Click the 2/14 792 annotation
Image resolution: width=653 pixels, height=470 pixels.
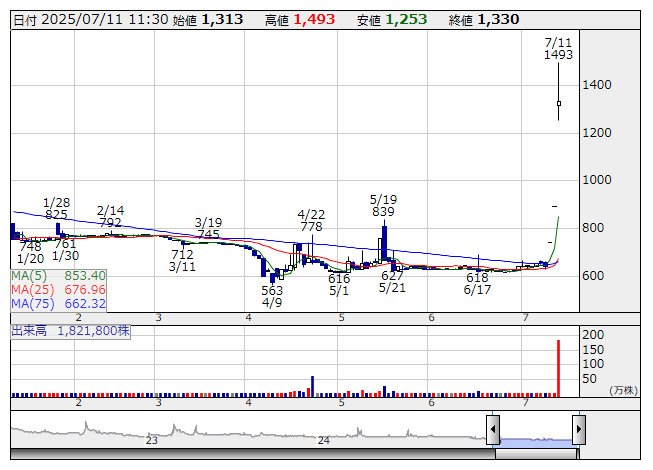110,216
